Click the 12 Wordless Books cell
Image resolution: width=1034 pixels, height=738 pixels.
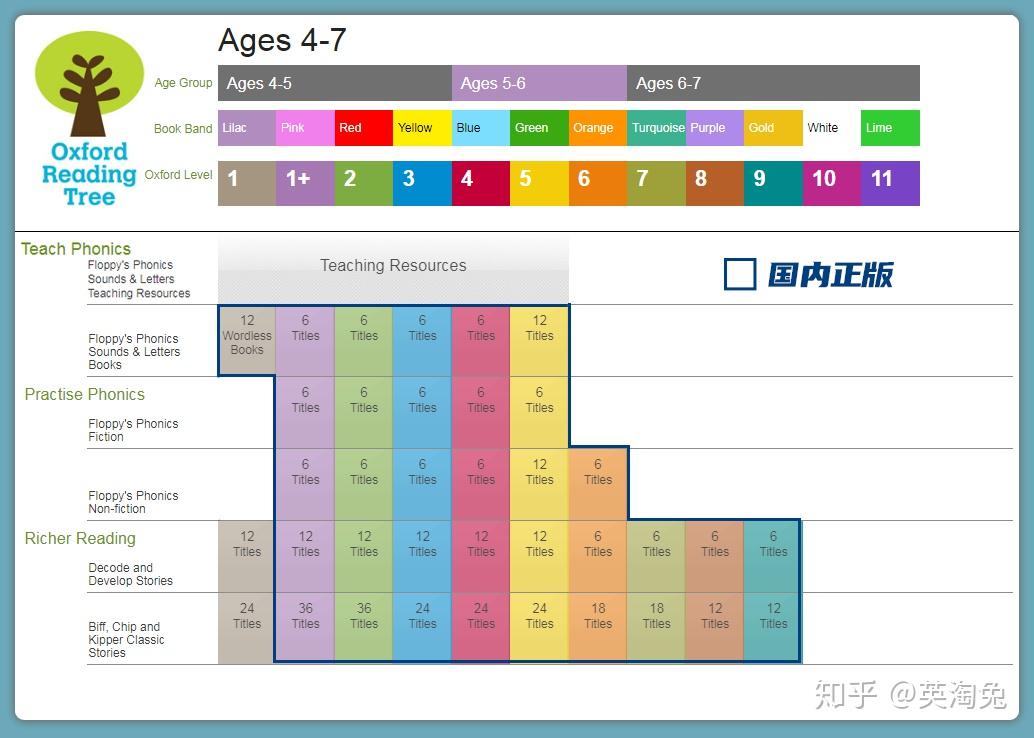[x=247, y=336]
